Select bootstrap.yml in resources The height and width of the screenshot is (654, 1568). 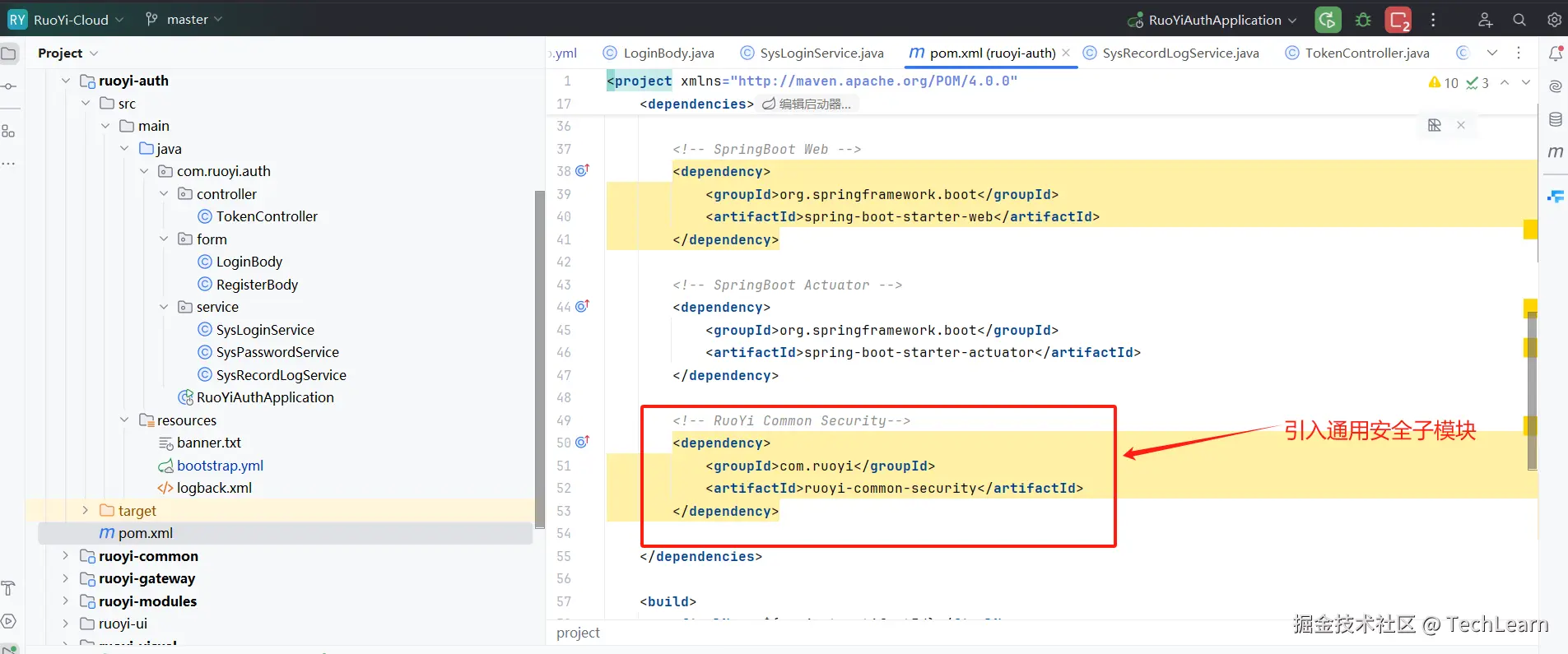[220, 466]
